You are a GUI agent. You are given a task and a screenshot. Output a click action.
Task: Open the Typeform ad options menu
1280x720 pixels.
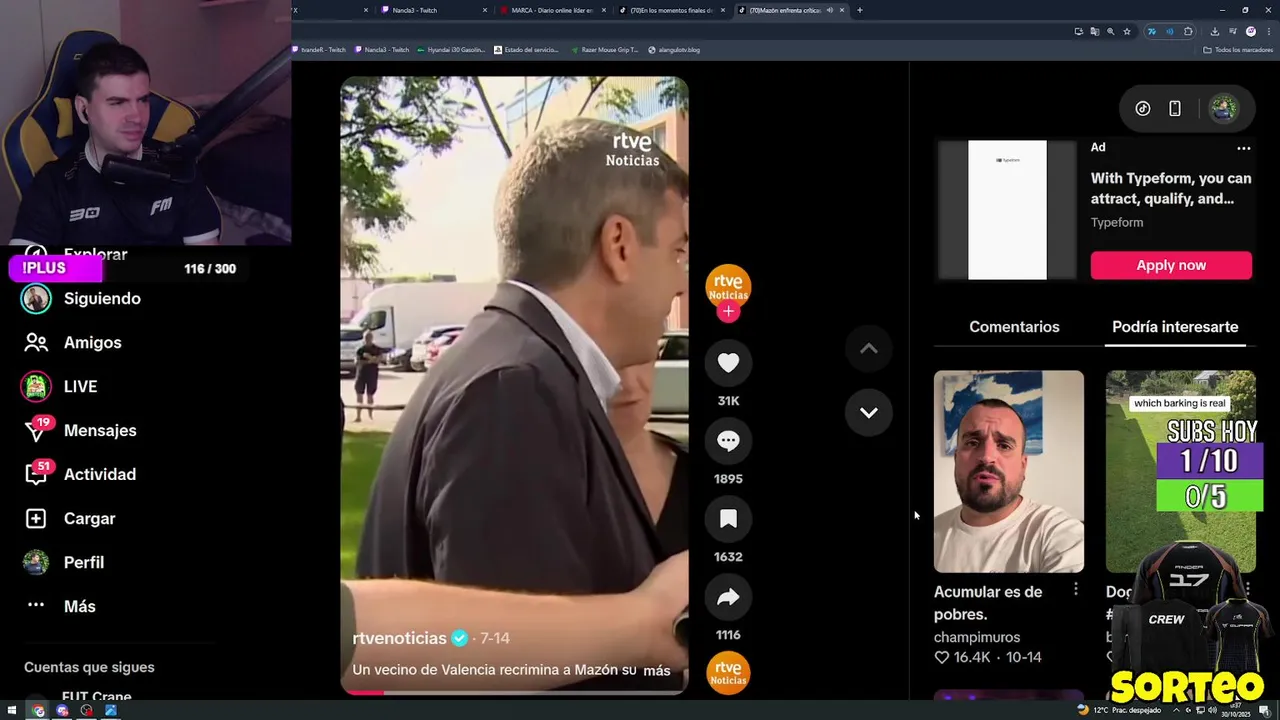1244,148
